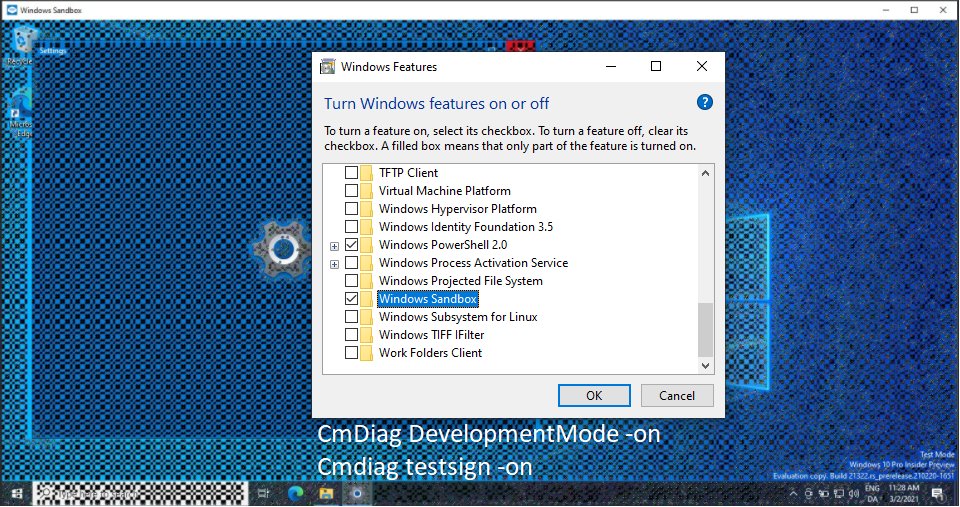The image size is (960, 507).
Task: Click the Cancel button
Action: 677,396
